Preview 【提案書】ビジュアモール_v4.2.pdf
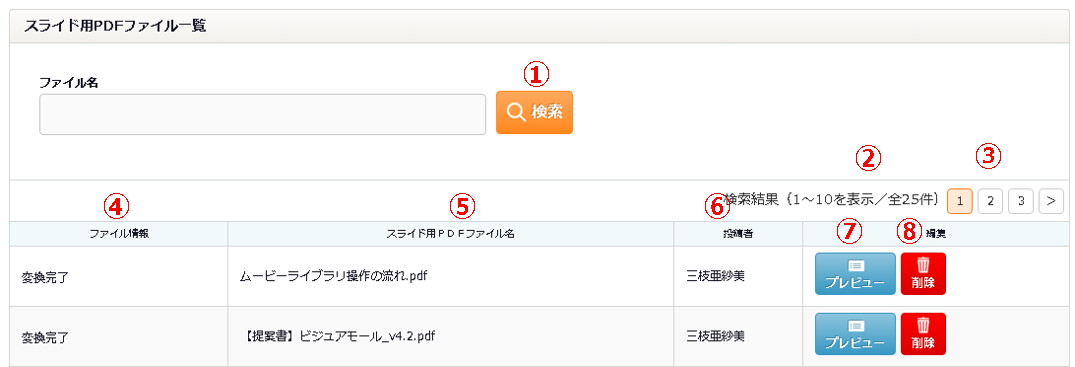The height and width of the screenshot is (367, 1075). pos(855,334)
